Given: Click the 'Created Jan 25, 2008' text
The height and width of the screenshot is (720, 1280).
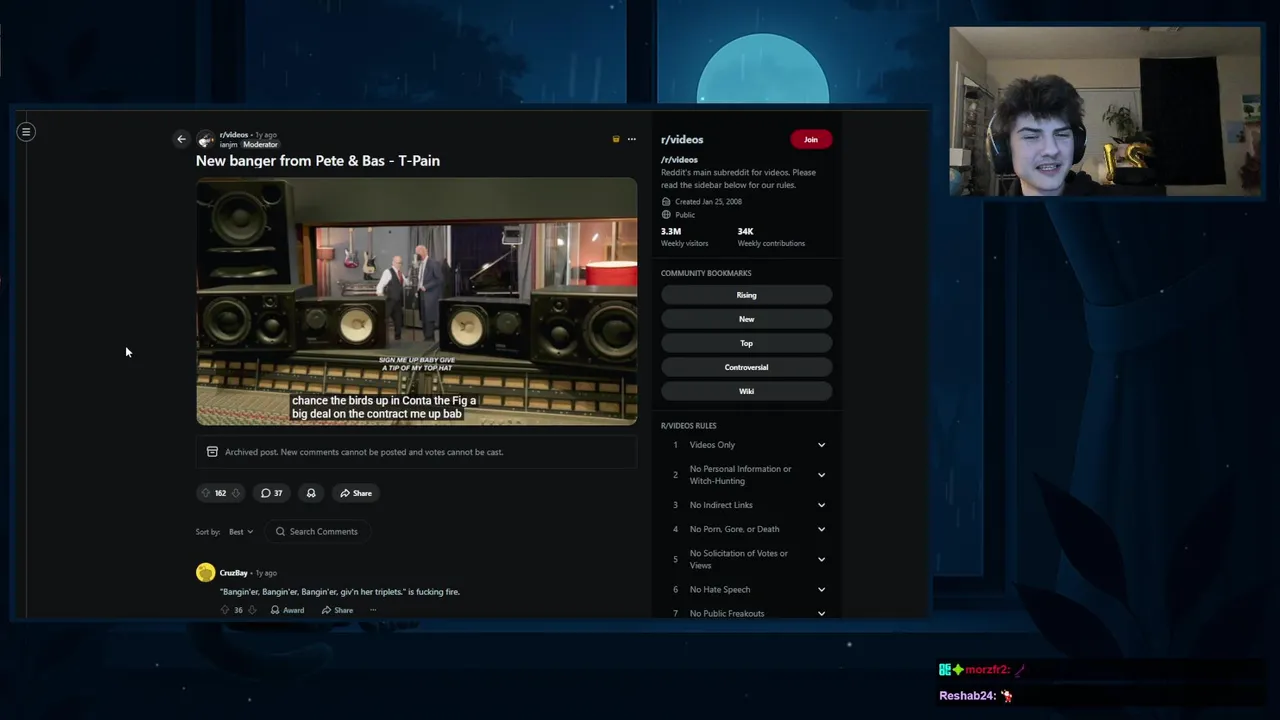Looking at the screenshot, I should 708,202.
